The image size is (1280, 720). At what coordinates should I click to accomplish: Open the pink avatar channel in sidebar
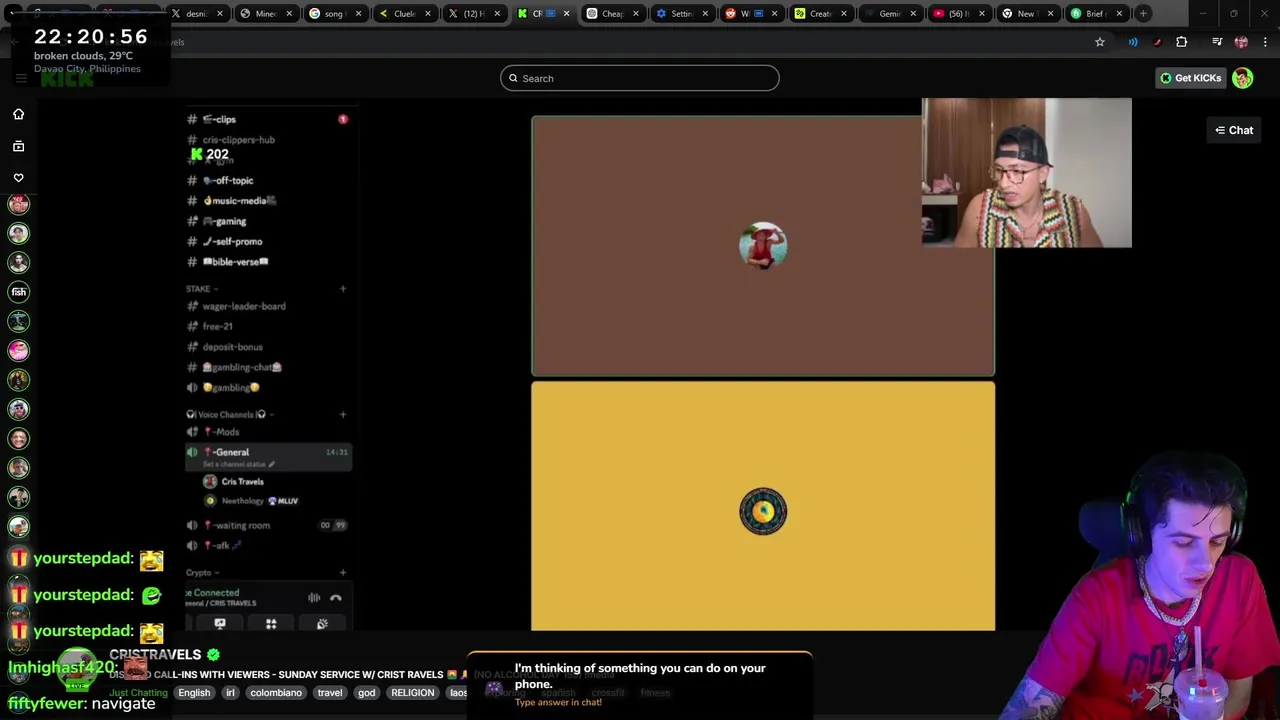(18, 350)
